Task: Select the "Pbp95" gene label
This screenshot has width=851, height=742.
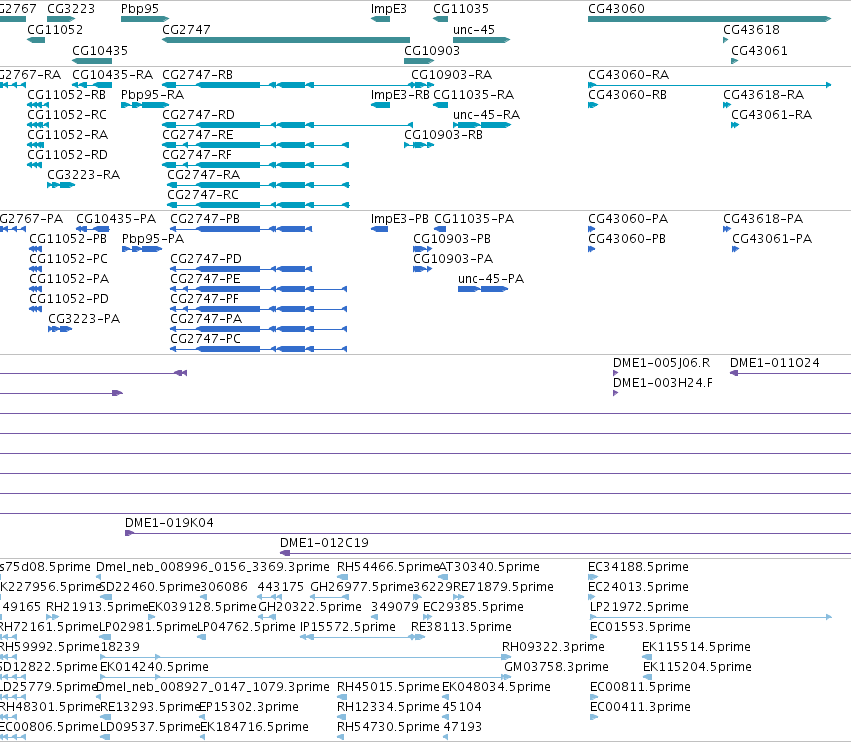Action: [140, 9]
